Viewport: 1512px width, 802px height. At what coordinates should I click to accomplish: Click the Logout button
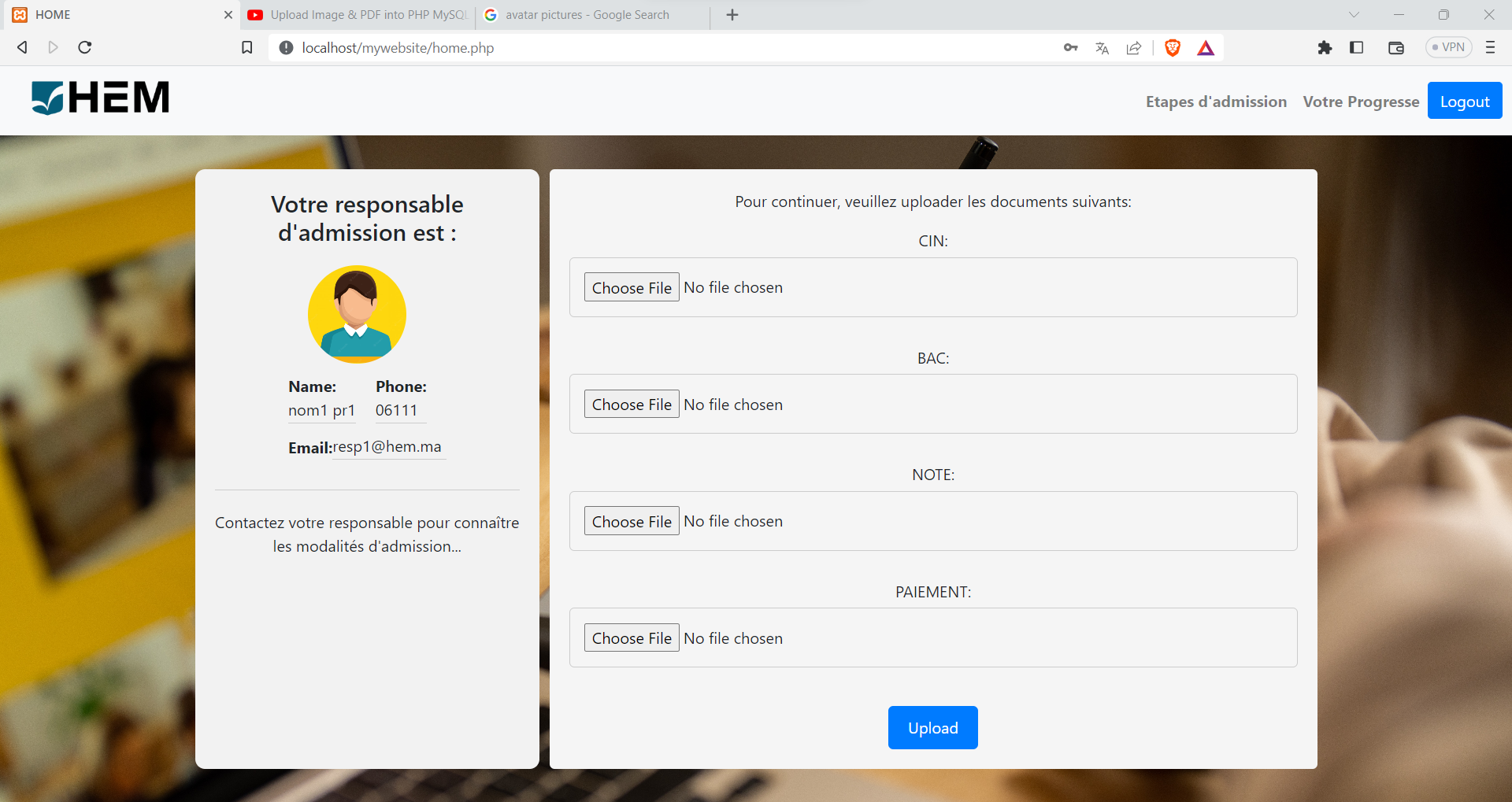tap(1465, 101)
